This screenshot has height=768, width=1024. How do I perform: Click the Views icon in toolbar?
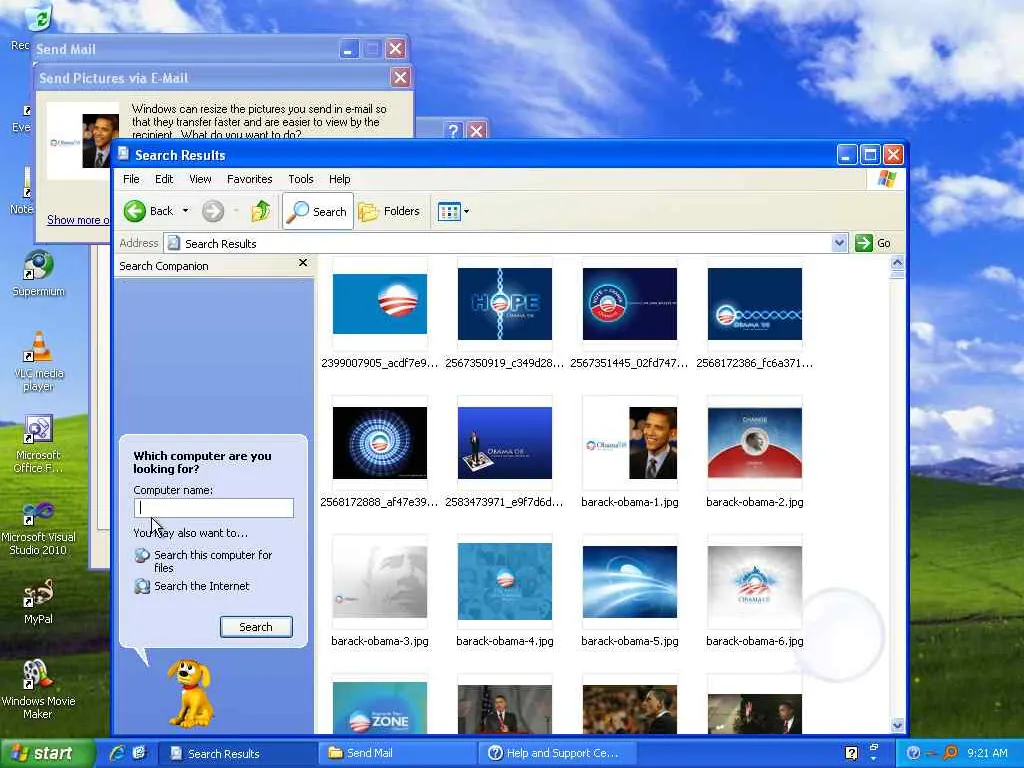[449, 212]
